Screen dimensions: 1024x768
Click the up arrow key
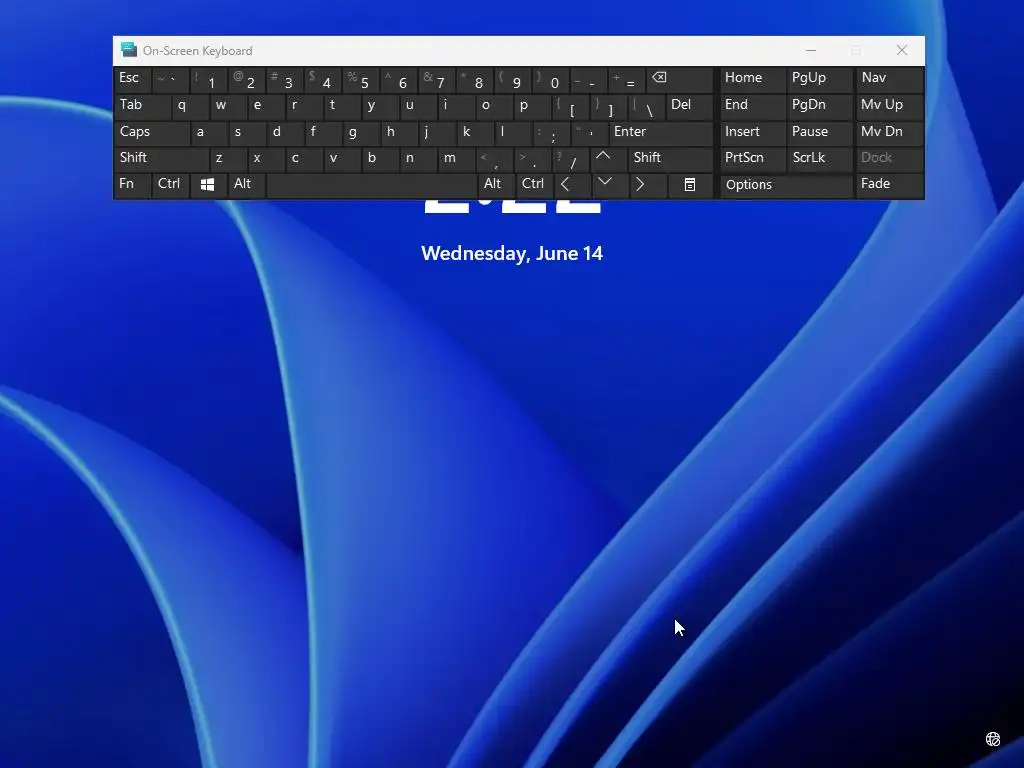[607, 159]
